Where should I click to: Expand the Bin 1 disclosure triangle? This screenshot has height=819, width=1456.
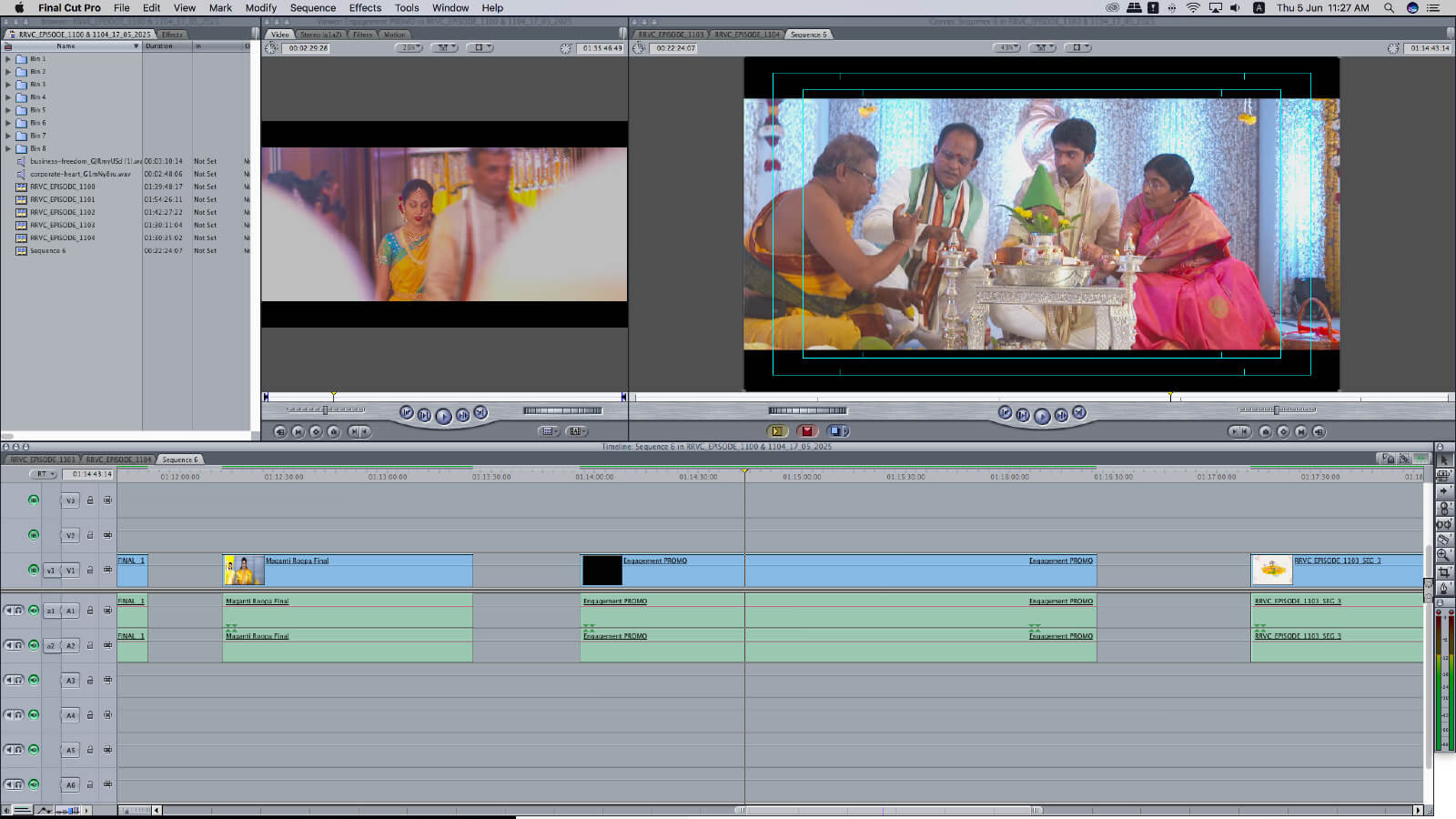(x=9, y=59)
